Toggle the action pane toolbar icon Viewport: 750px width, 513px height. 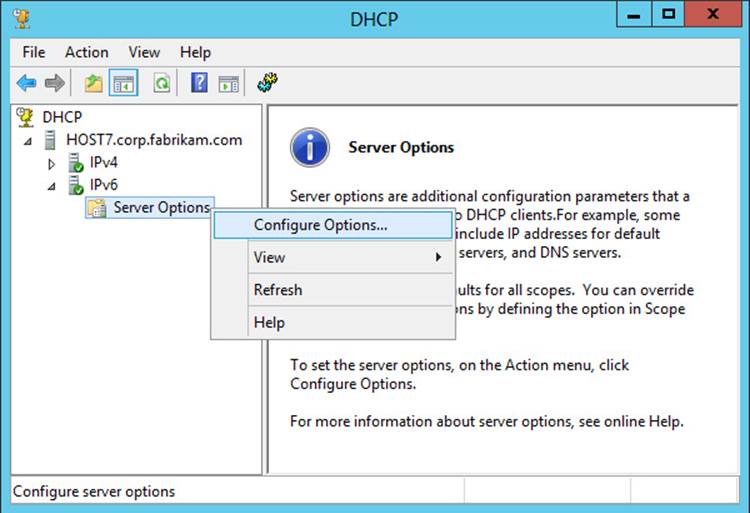pyautogui.click(x=229, y=84)
